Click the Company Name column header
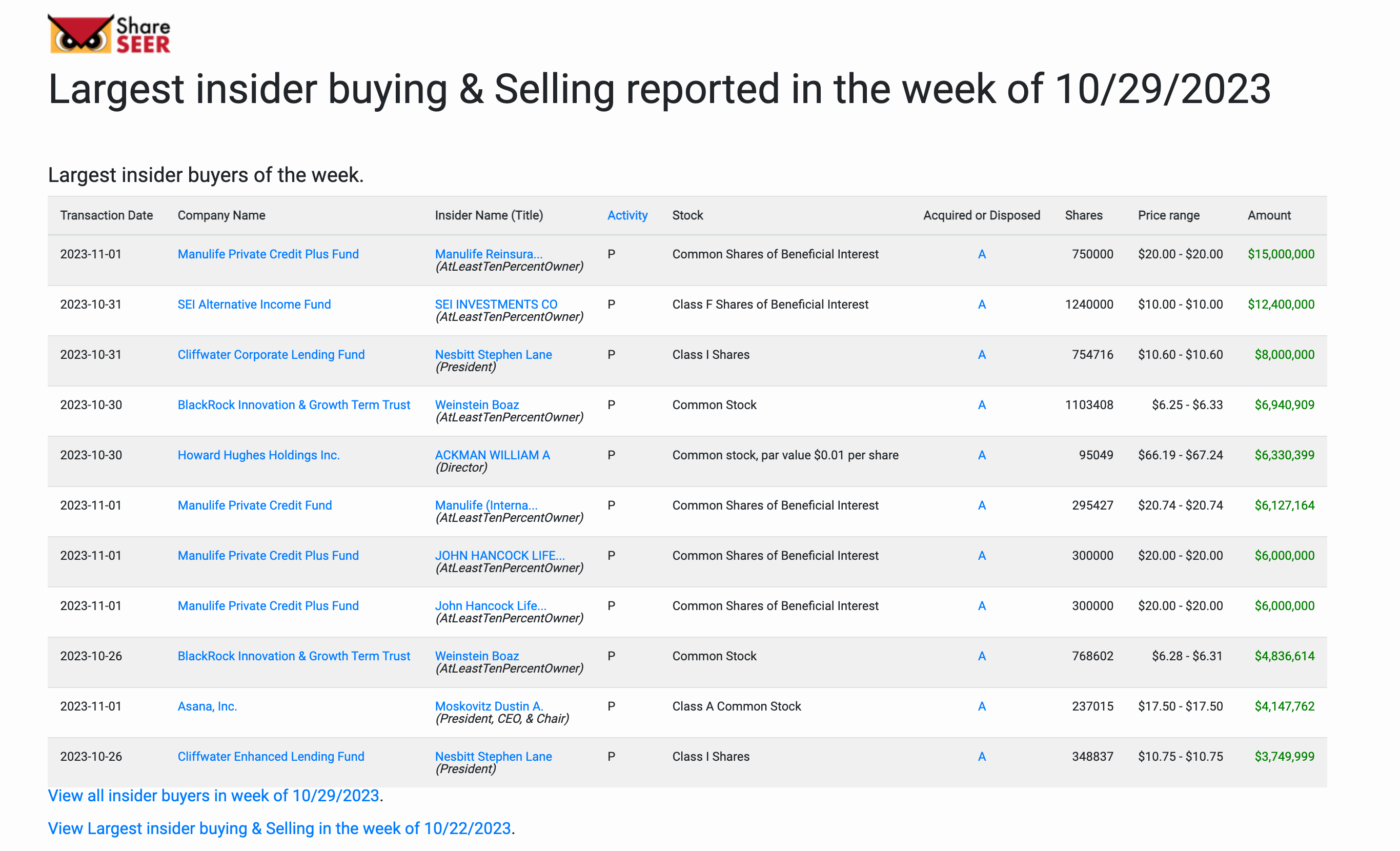The image size is (1400, 851). tap(221, 215)
